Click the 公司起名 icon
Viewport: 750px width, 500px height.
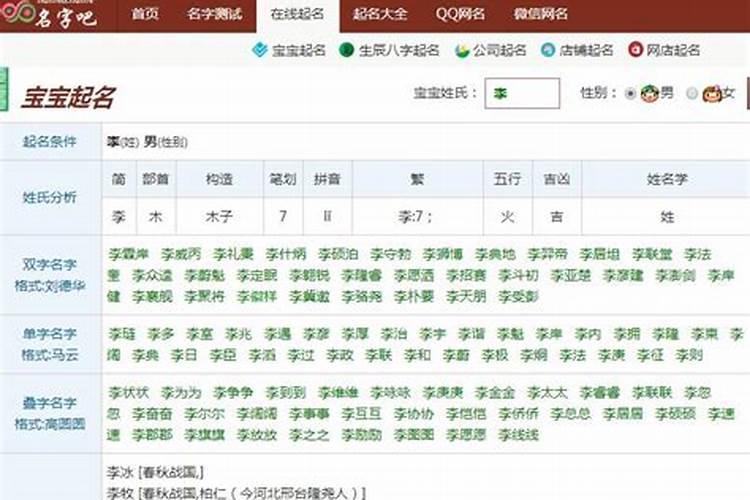[462, 50]
